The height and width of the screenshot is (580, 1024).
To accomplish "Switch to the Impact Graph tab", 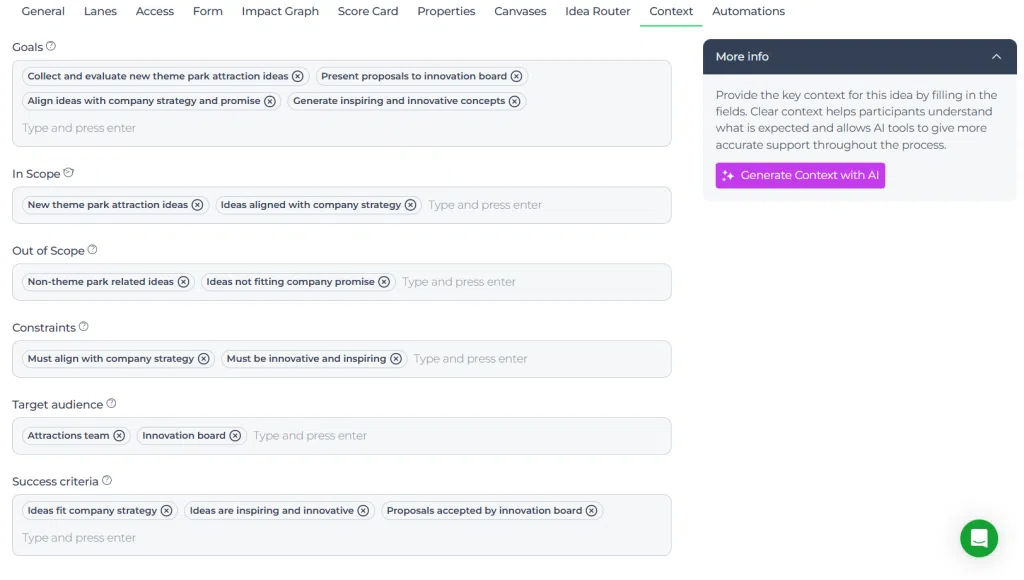I will pos(280,12).
